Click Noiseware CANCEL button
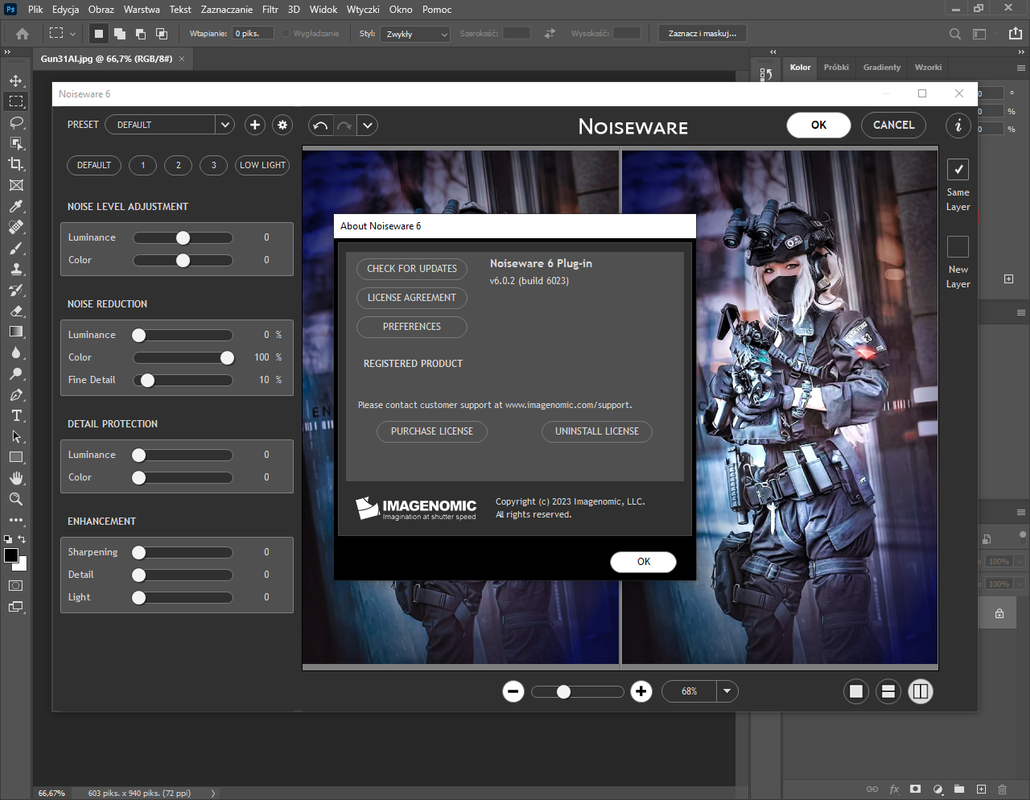 pyautogui.click(x=893, y=125)
